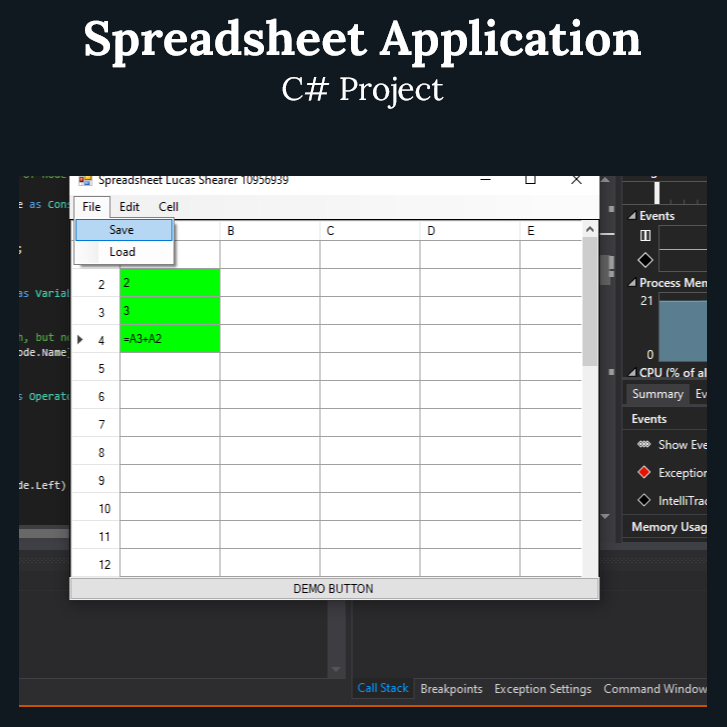Open the Breakpoints tab
The image size is (727, 727).
coord(451,689)
